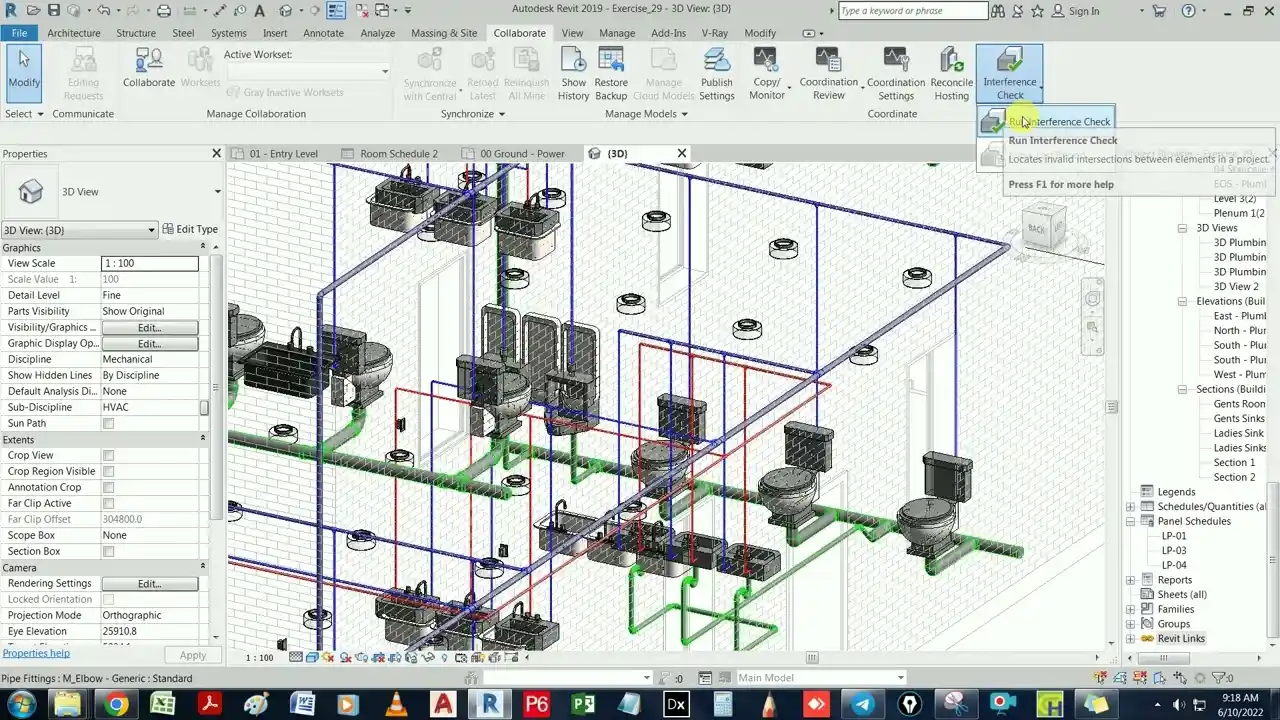Switch to the Architecture ribbon tab
Image resolution: width=1280 pixels, height=720 pixels.
(73, 32)
